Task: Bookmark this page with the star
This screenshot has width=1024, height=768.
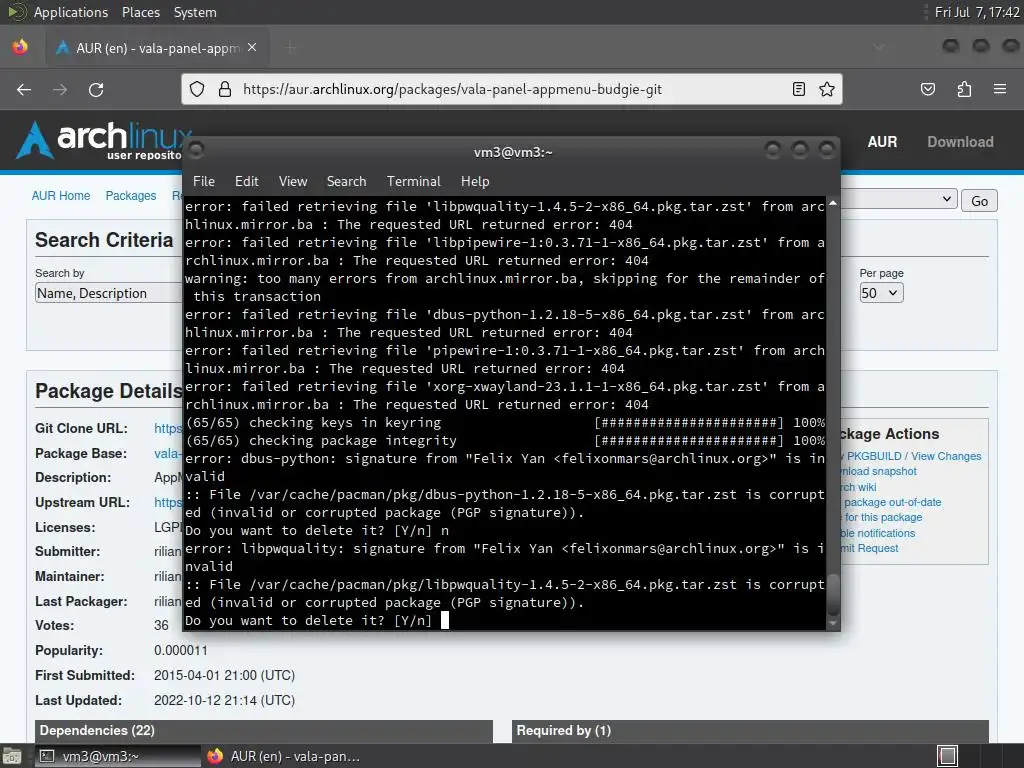Action: (827, 89)
